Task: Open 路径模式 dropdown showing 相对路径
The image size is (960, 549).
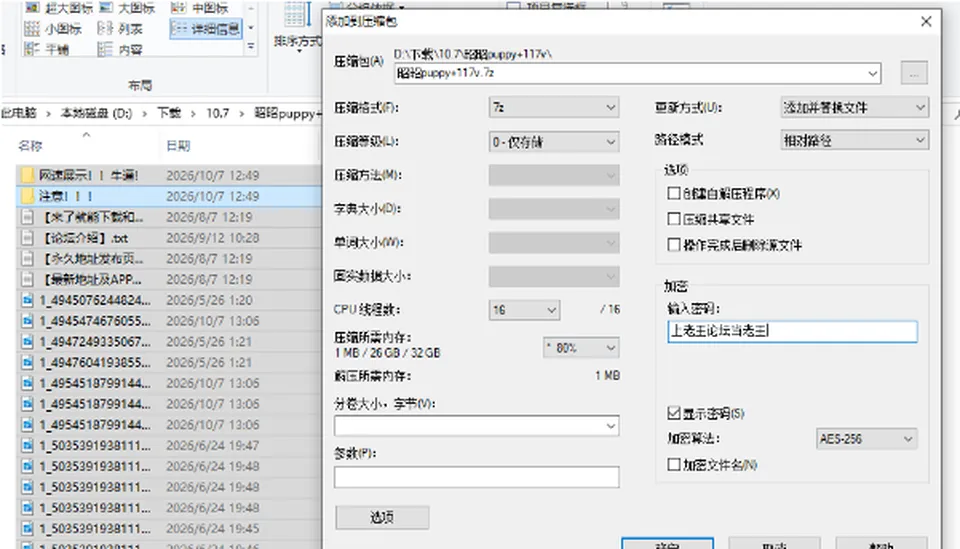Action: [855, 140]
